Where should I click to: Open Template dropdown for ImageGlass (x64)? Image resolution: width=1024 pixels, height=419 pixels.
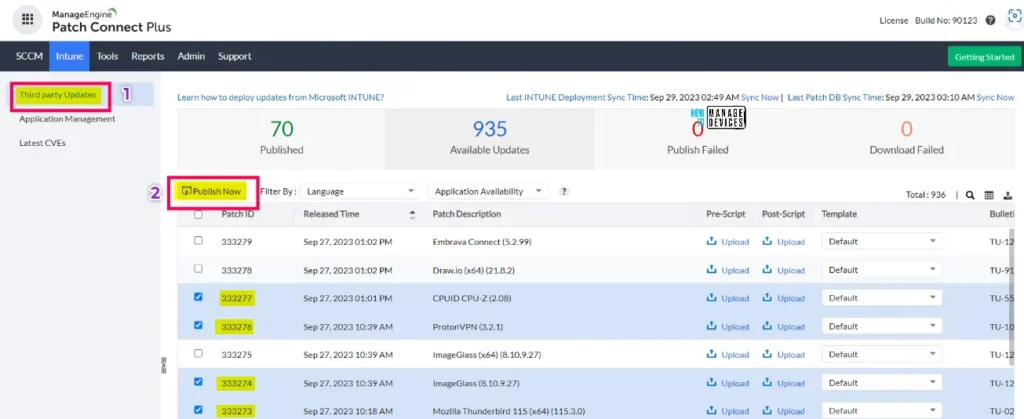click(881, 354)
